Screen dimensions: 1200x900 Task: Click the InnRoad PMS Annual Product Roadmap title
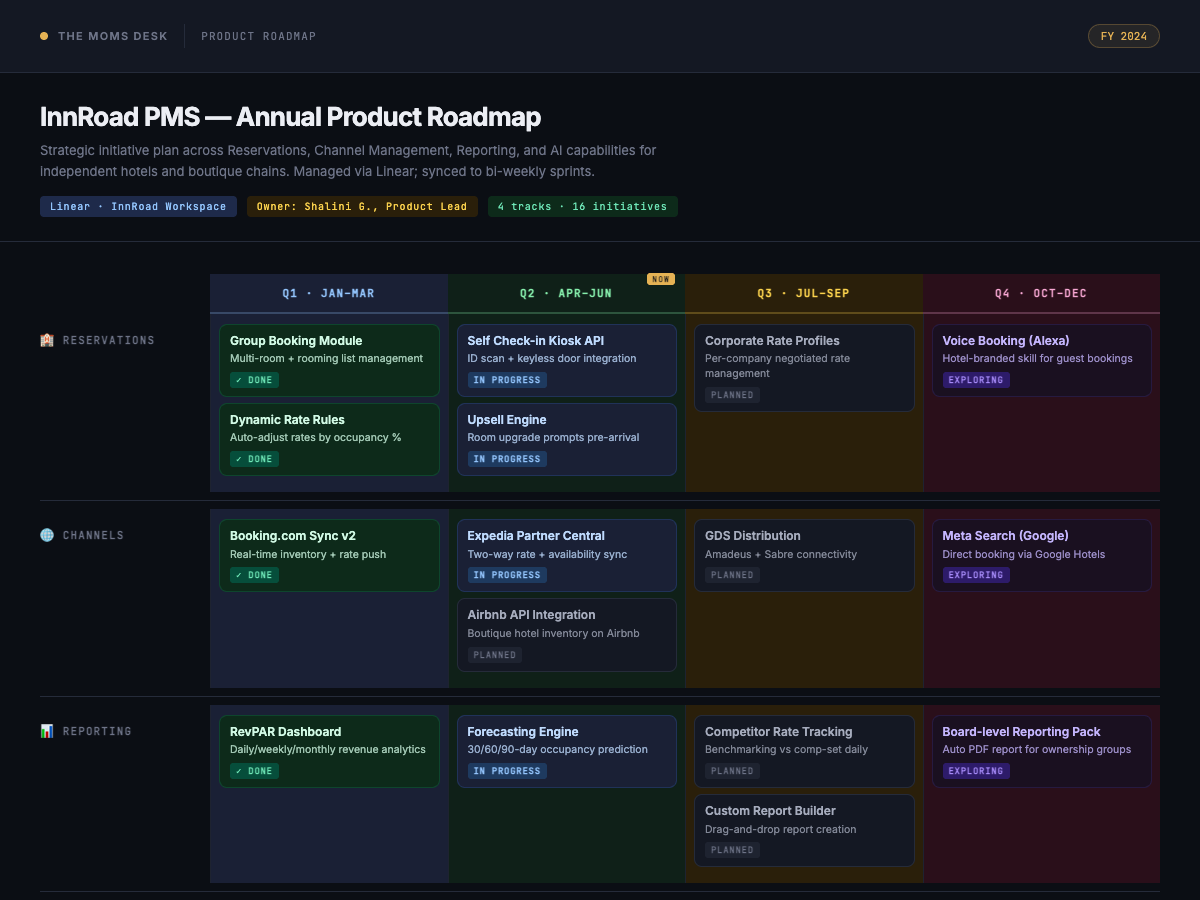click(x=290, y=117)
